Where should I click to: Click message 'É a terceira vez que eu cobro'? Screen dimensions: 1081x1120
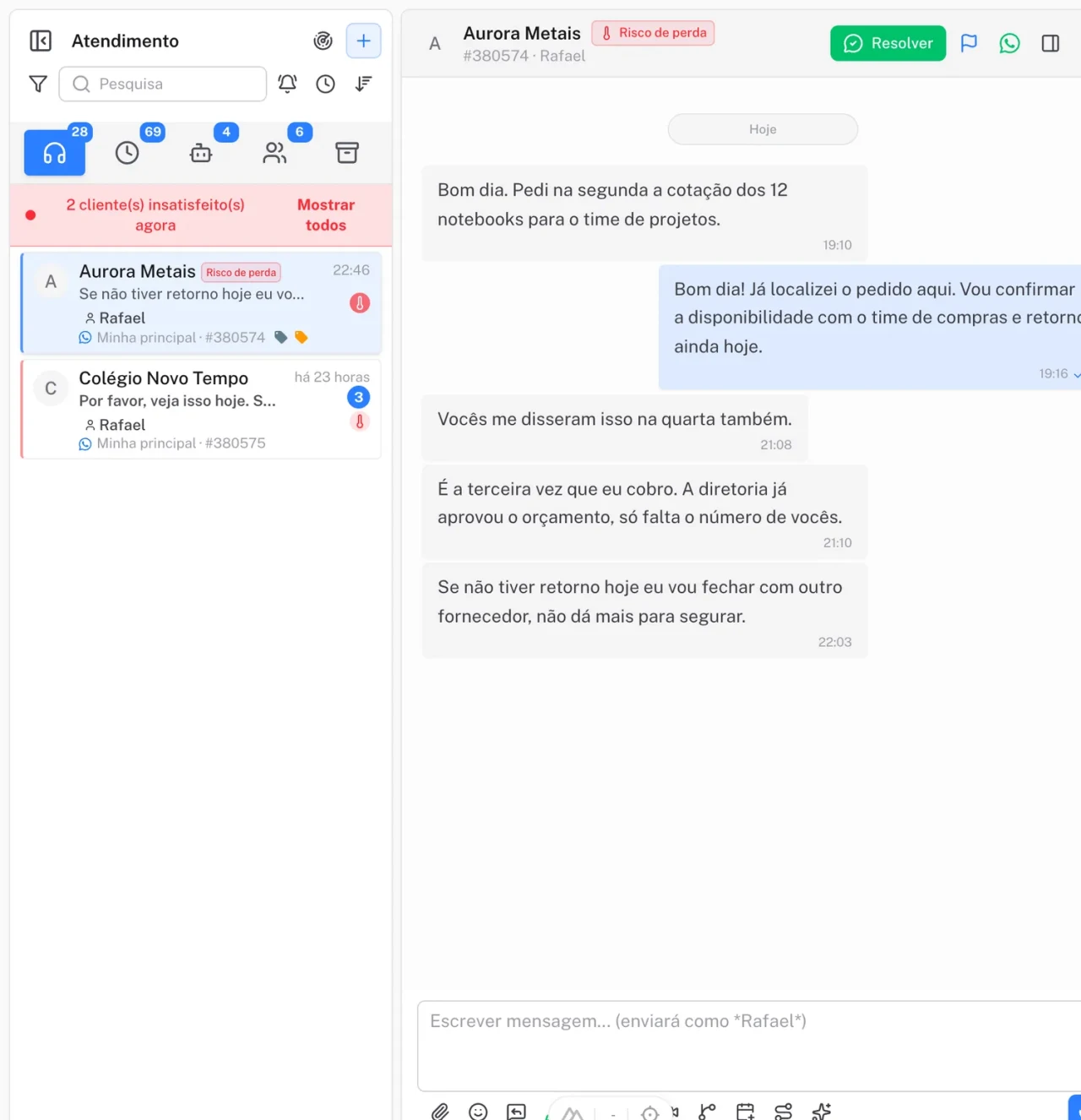tap(644, 512)
